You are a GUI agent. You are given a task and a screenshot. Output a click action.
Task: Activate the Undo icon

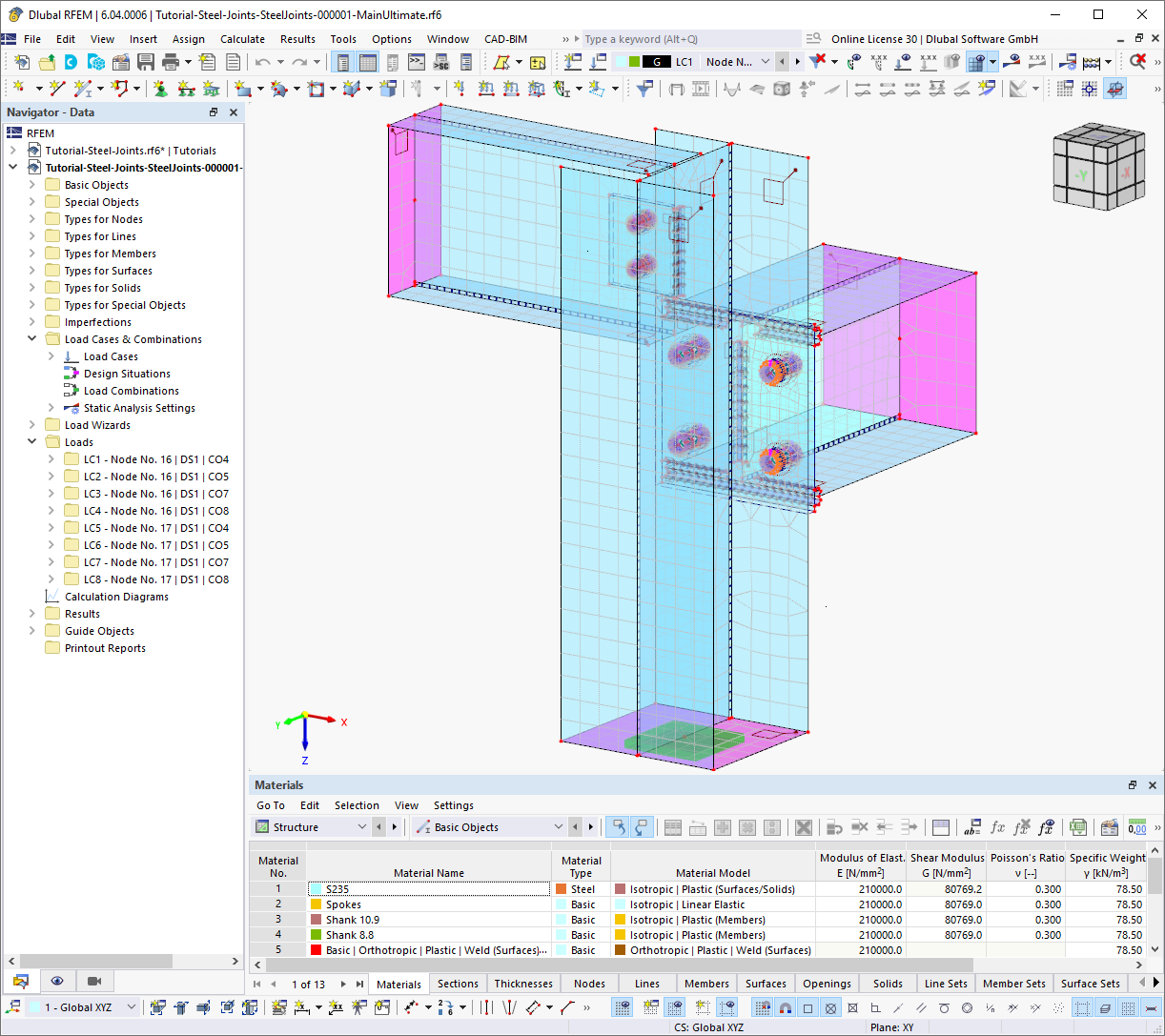point(260,64)
